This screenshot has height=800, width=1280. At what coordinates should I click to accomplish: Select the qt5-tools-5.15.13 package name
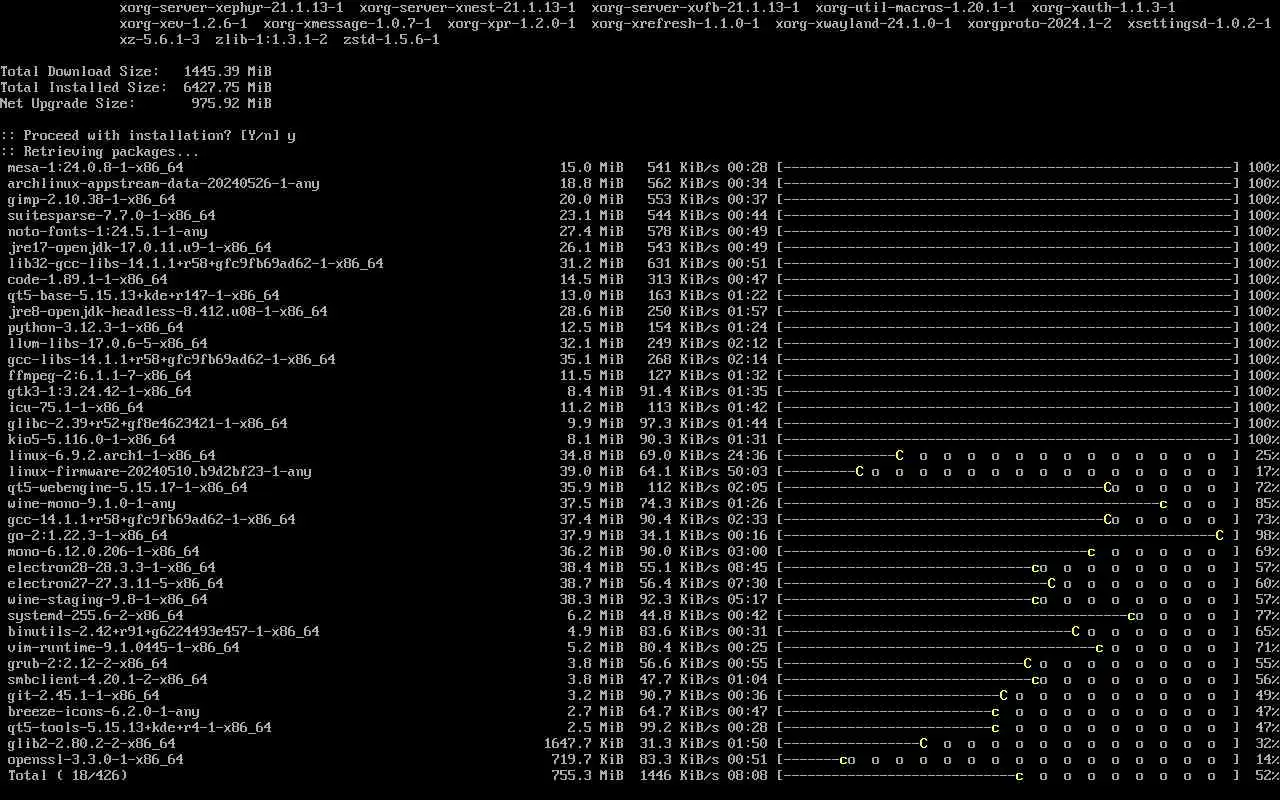click(139, 728)
